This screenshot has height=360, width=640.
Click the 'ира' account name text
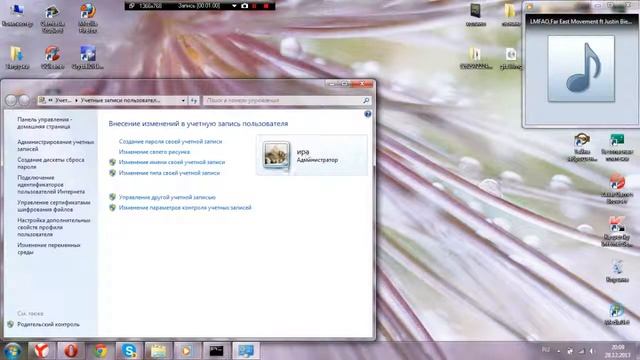pos(303,152)
